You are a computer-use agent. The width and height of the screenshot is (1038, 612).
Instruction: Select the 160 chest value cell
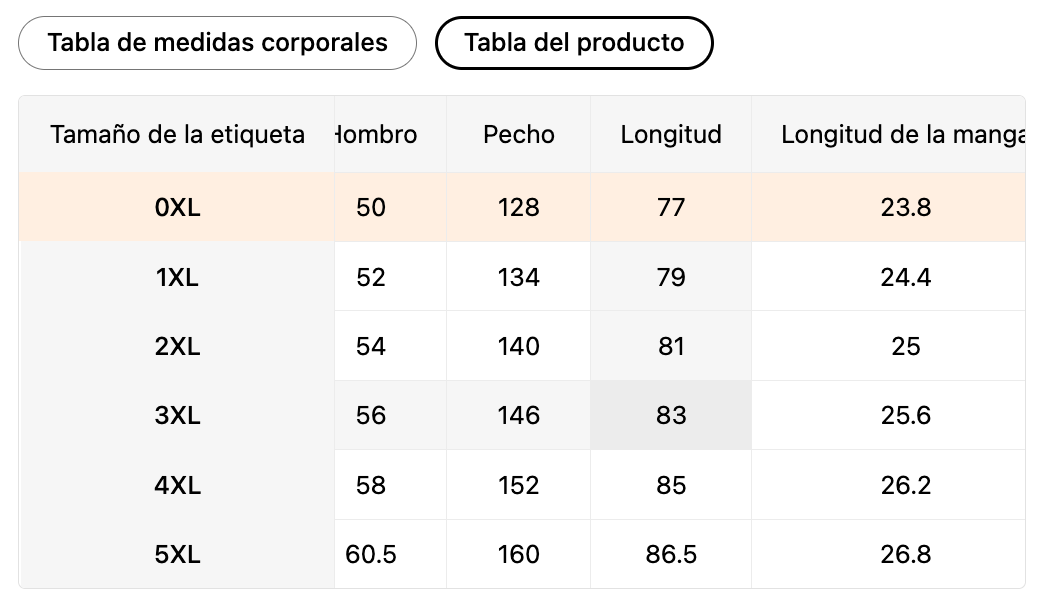tap(518, 554)
